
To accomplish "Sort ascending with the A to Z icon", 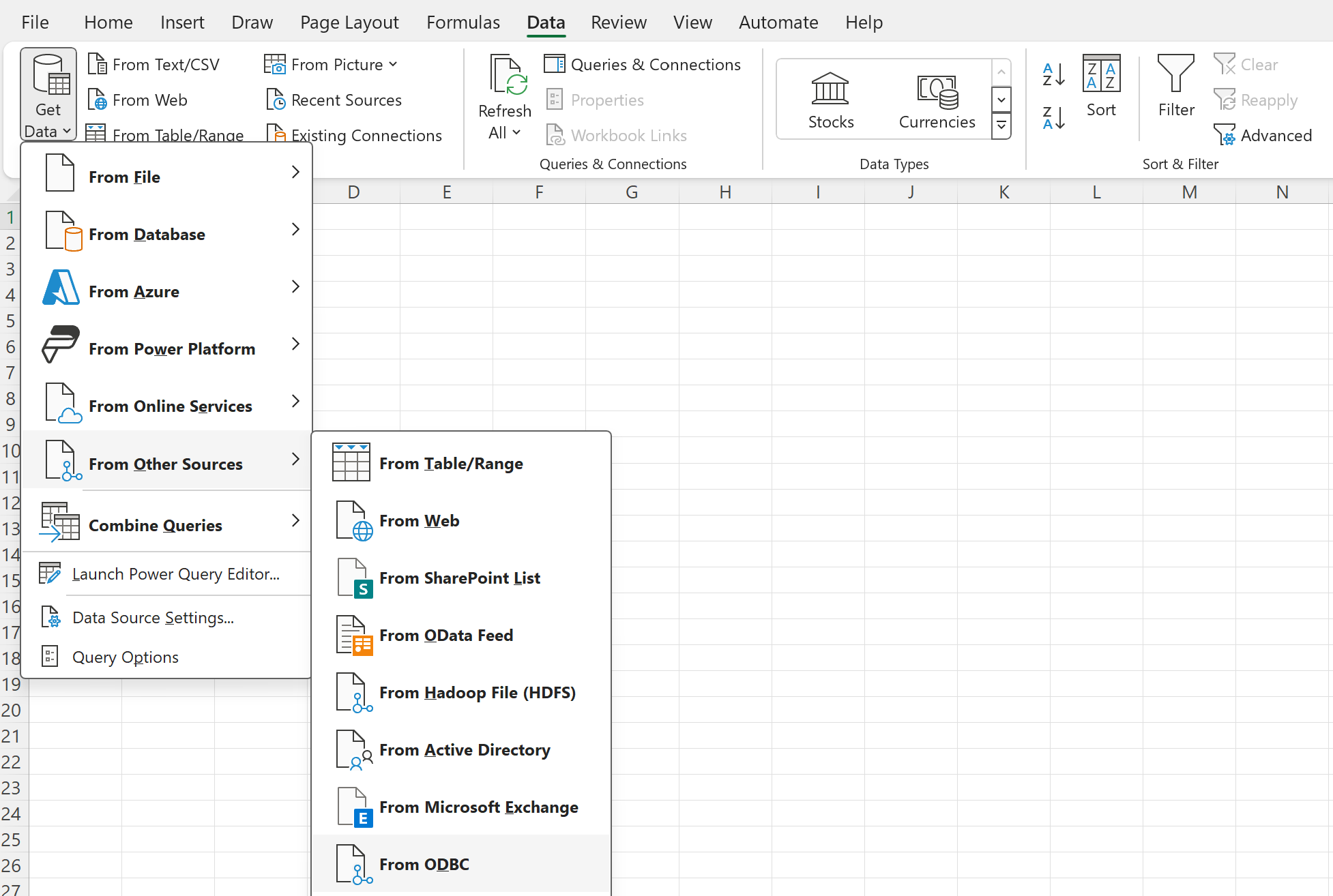I will (x=1053, y=73).
